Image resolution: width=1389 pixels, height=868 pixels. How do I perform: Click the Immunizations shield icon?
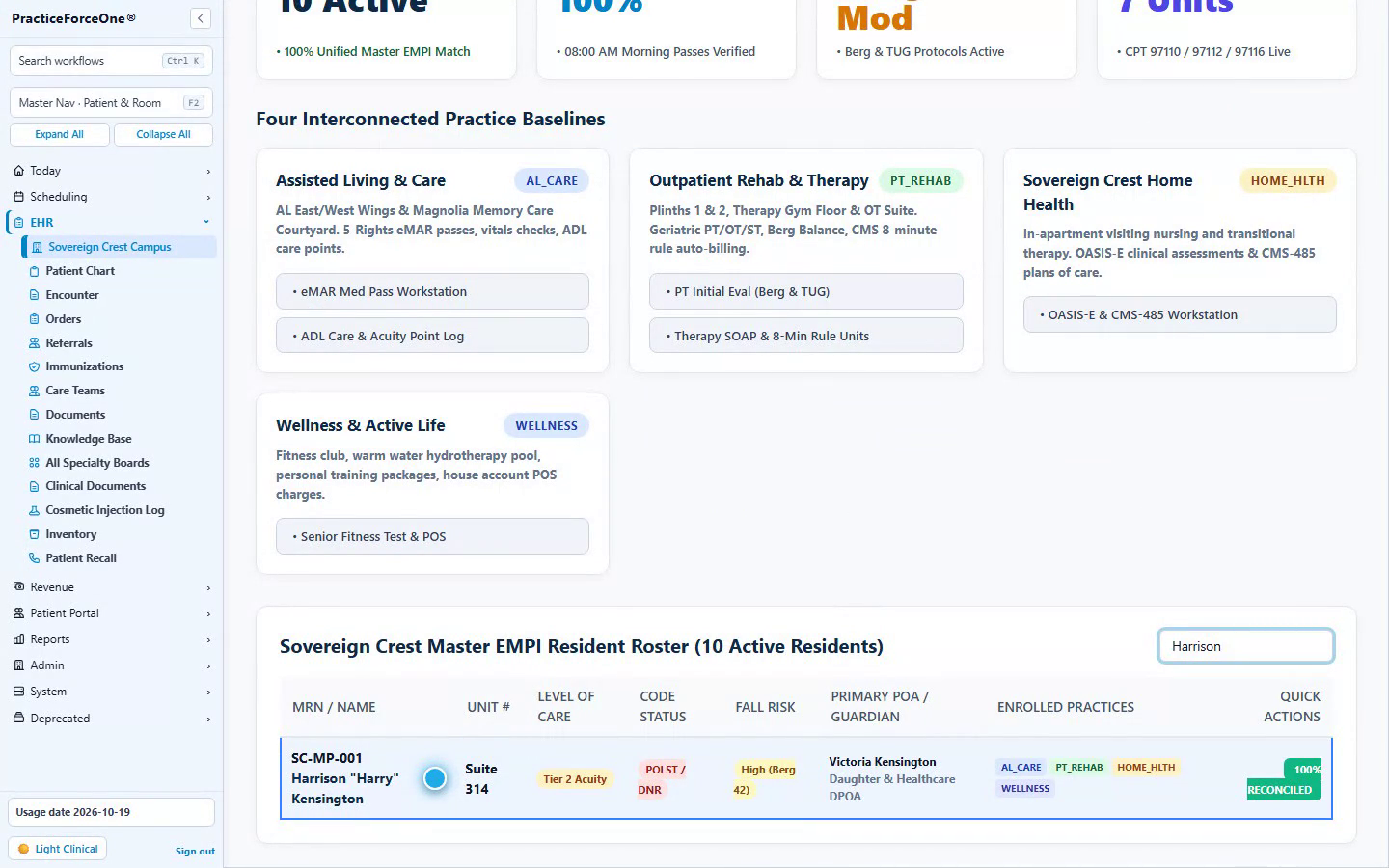point(35,366)
